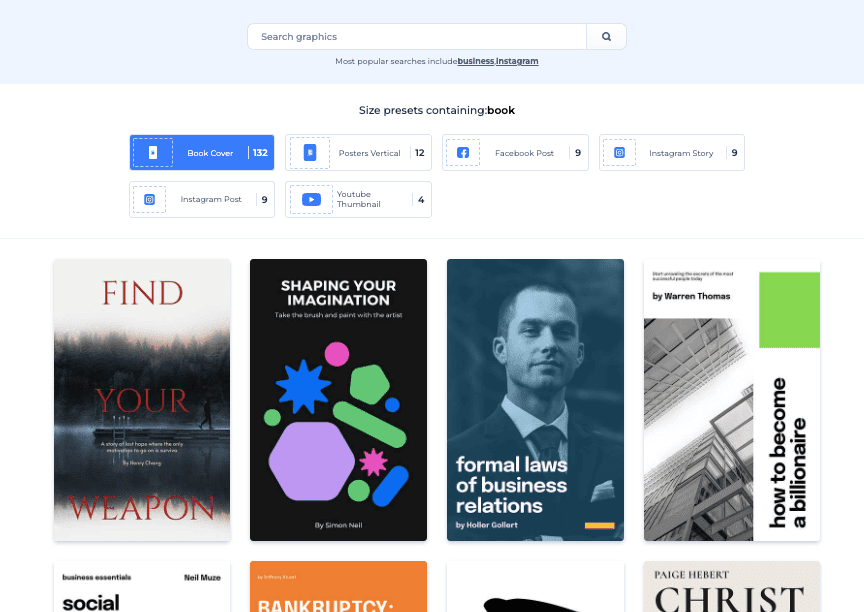Open the formal laws of business relations template
This screenshot has width=864, height=612.
tap(535, 398)
